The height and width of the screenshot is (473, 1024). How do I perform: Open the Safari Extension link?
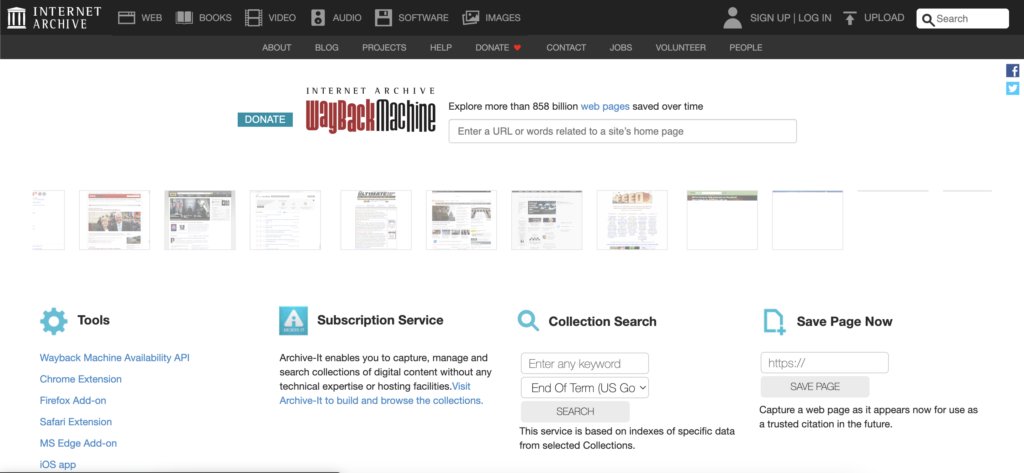click(x=76, y=422)
